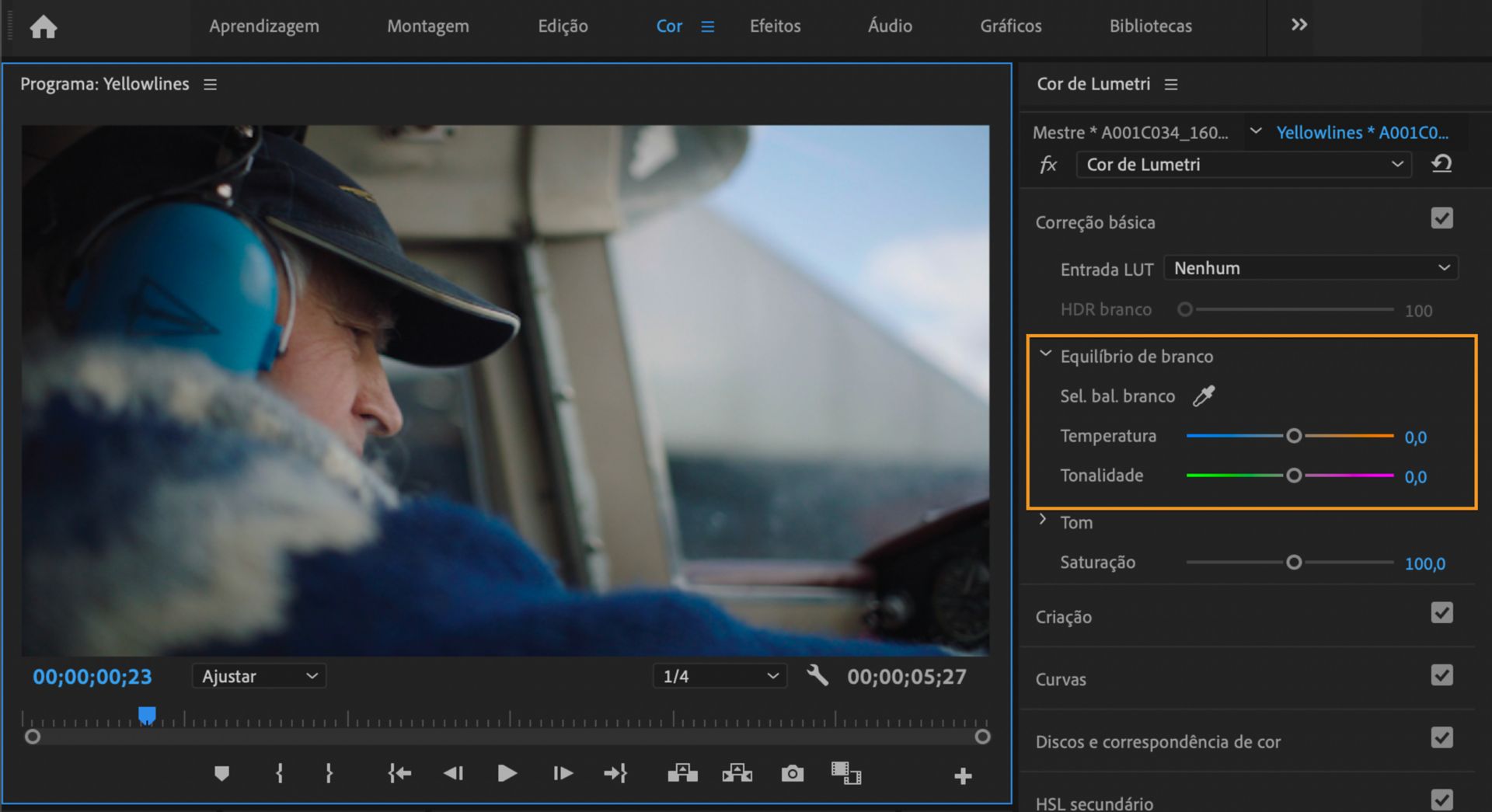Open the Ajustar zoom level dropdown
The width and height of the screenshot is (1492, 812).
tap(259, 676)
